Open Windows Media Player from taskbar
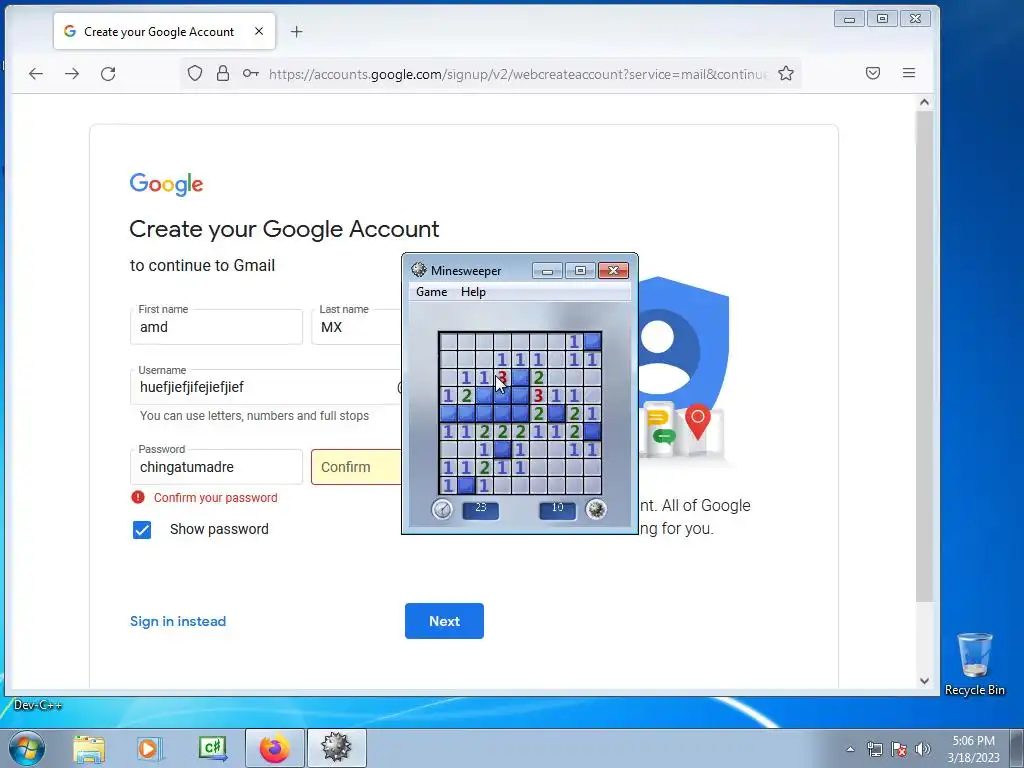The height and width of the screenshot is (768, 1024). (x=149, y=748)
